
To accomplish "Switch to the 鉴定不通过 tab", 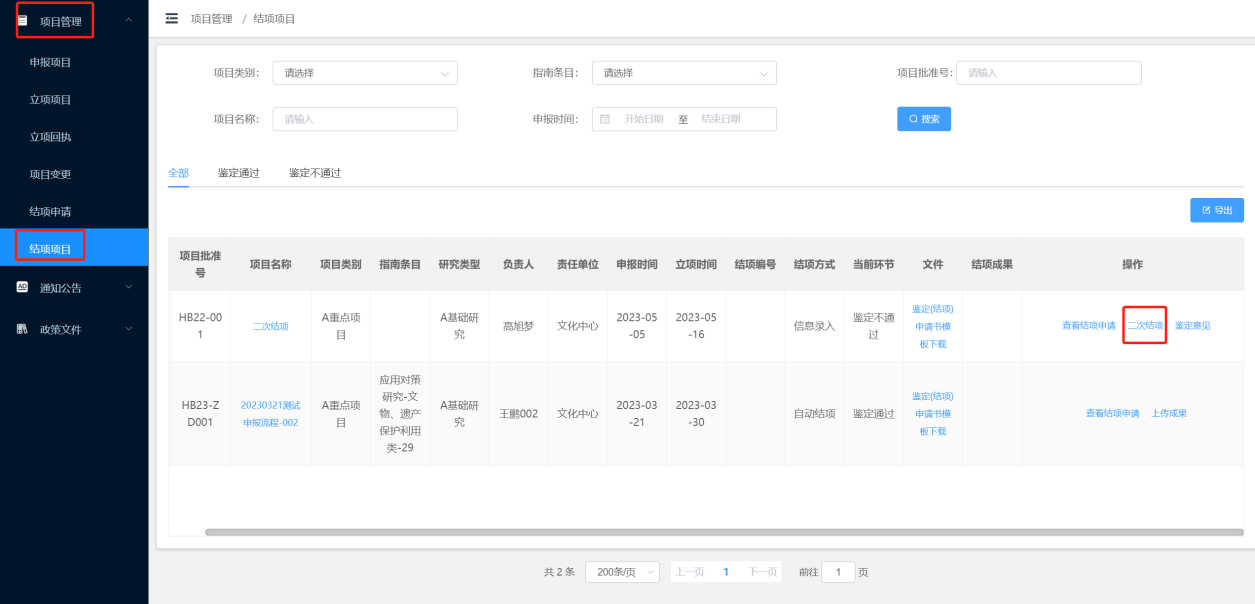I will tap(315, 173).
